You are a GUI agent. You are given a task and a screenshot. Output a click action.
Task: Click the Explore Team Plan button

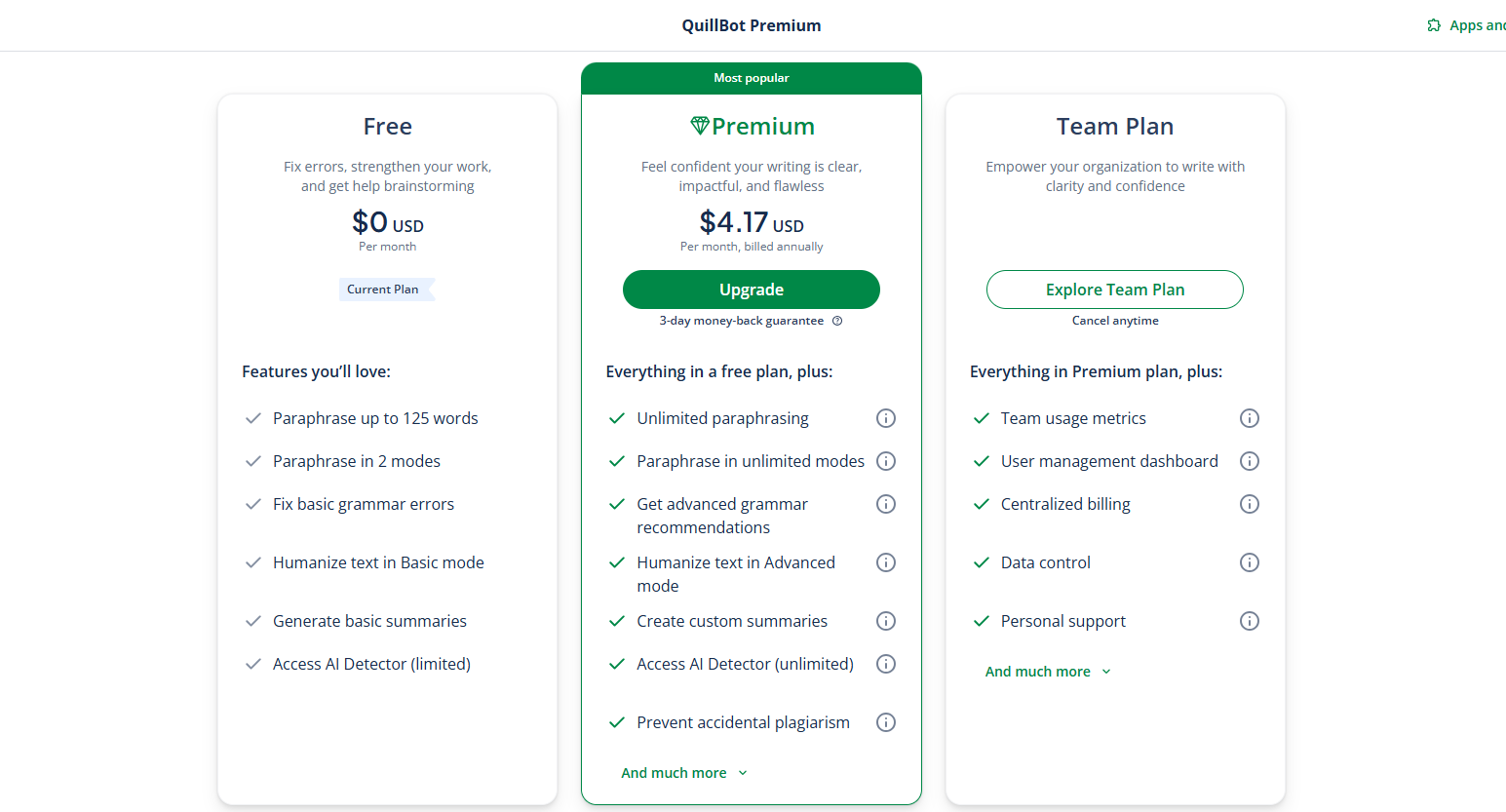[1115, 290]
